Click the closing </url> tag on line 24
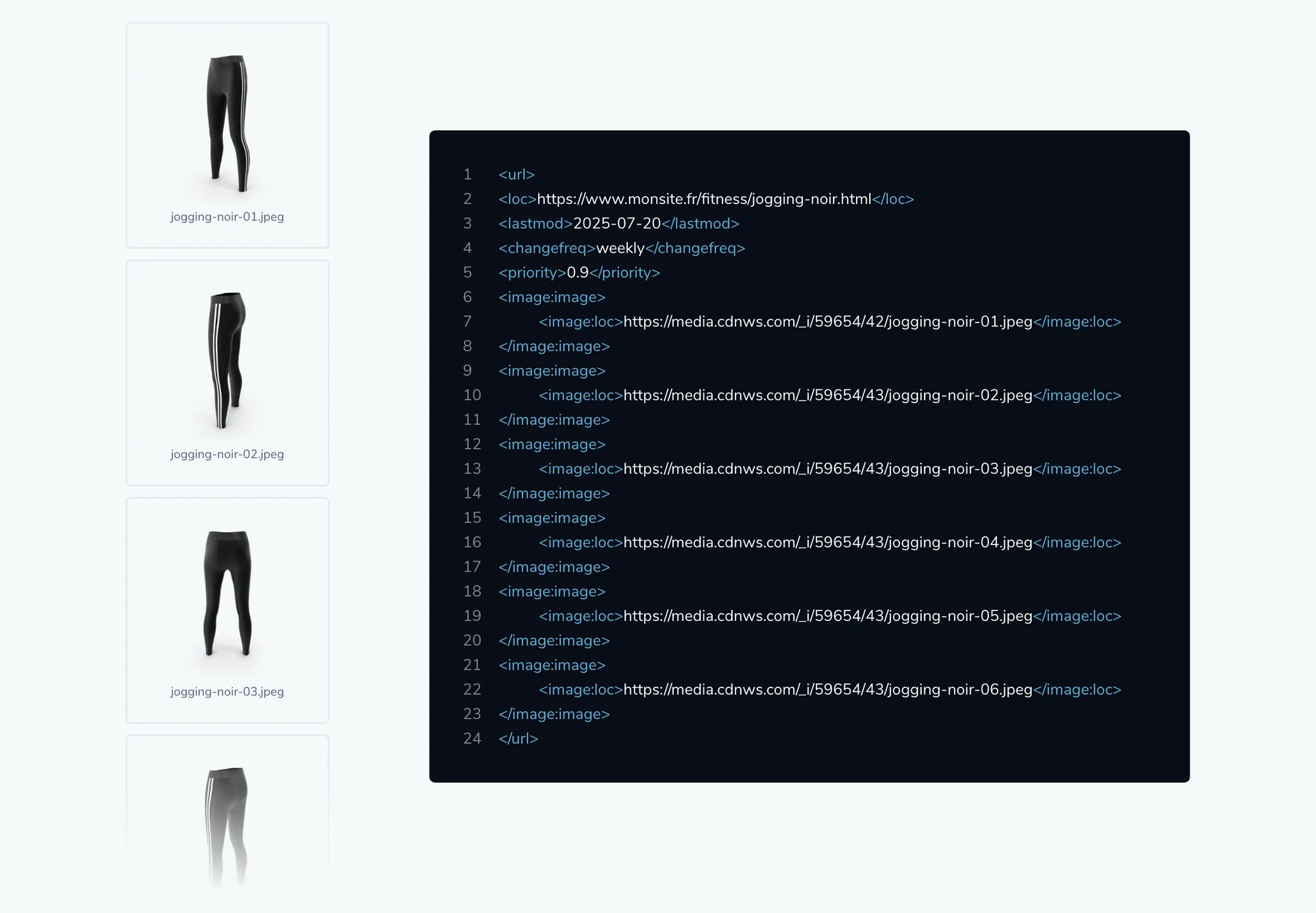Viewport: 1316px width, 913px height. tap(519, 739)
